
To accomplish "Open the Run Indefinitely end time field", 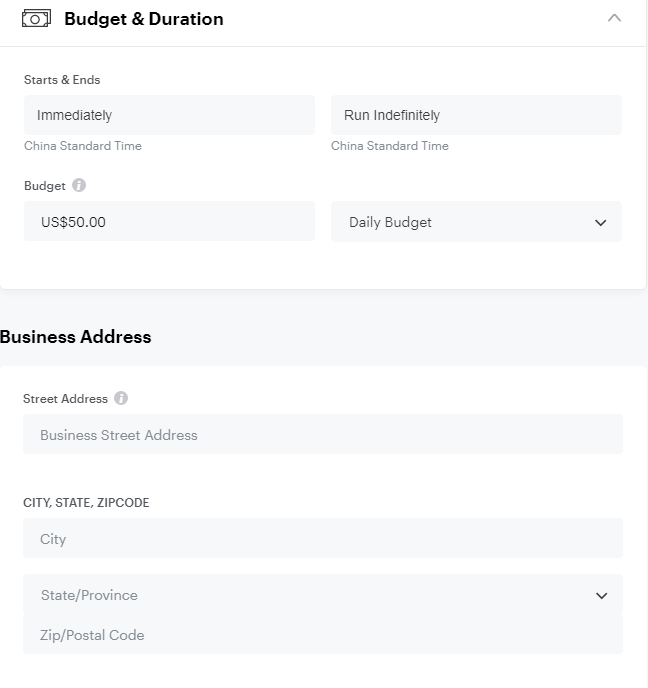I will [476, 115].
